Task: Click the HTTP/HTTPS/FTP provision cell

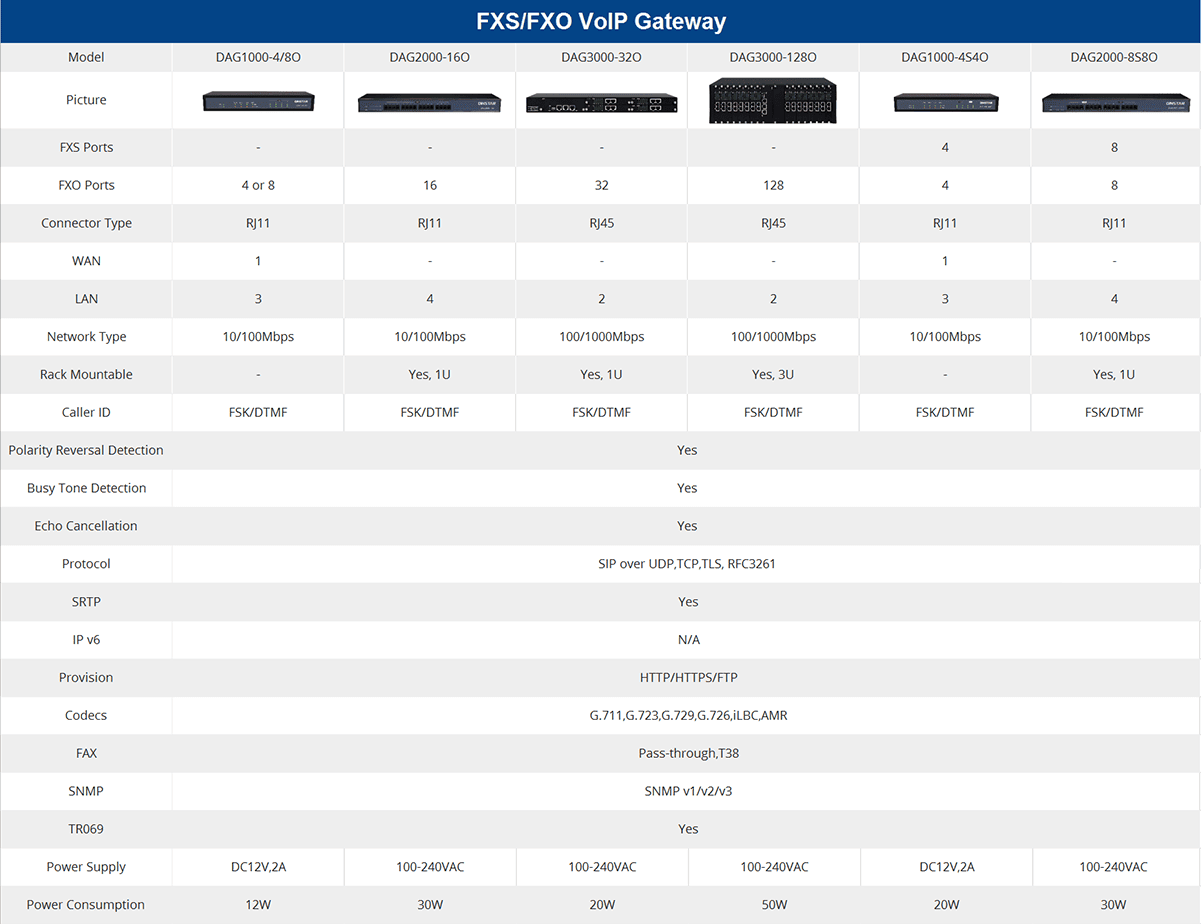Action: [x=687, y=678]
